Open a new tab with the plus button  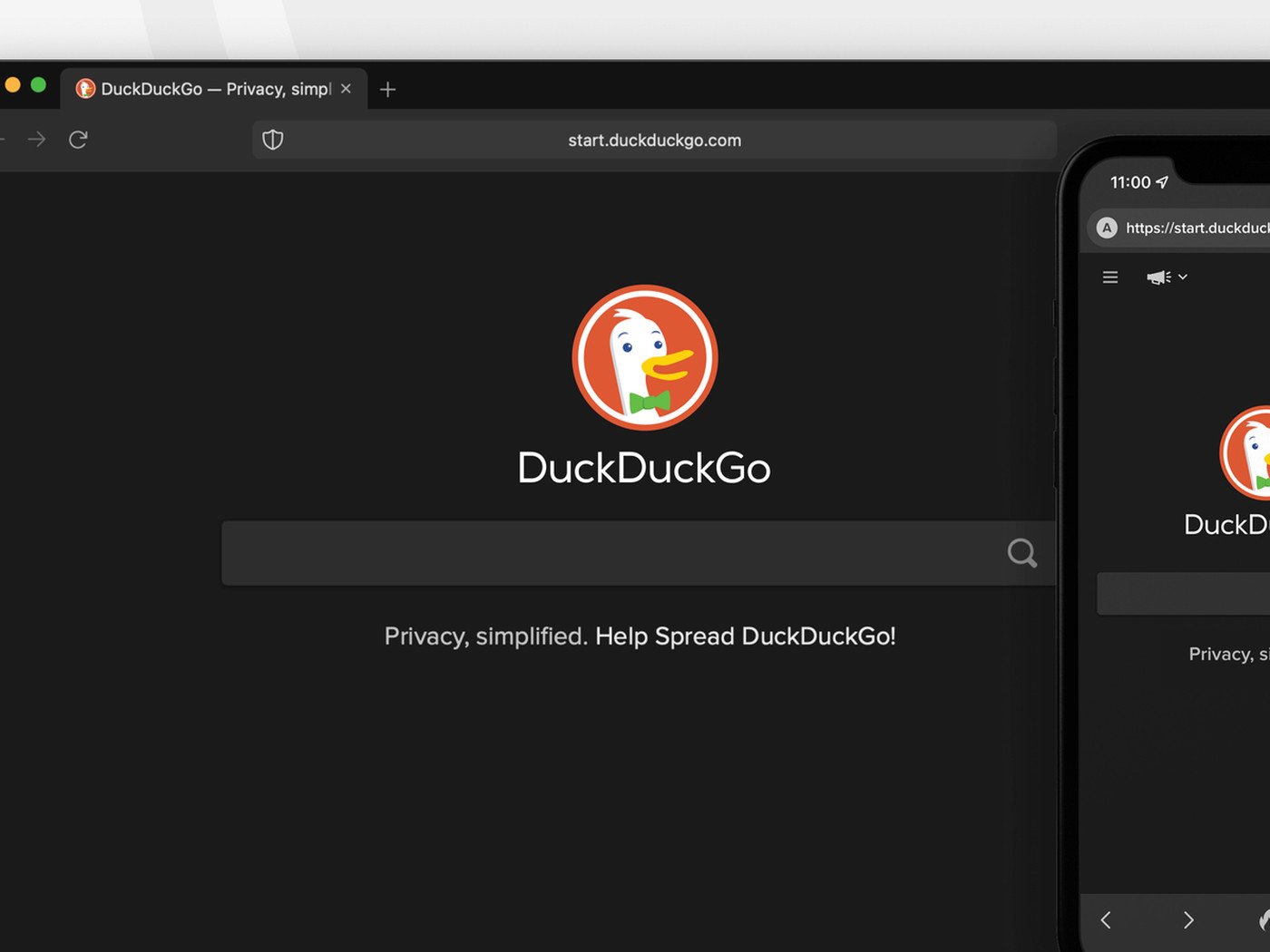(x=387, y=89)
